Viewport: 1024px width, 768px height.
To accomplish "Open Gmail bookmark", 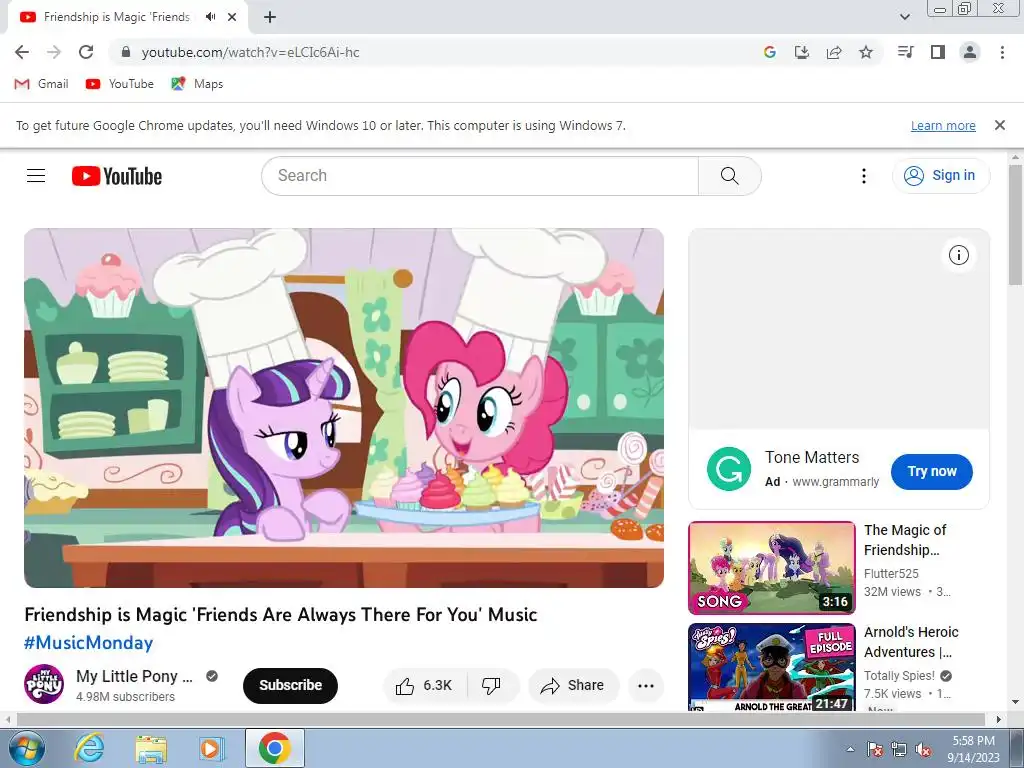I will pos(41,84).
